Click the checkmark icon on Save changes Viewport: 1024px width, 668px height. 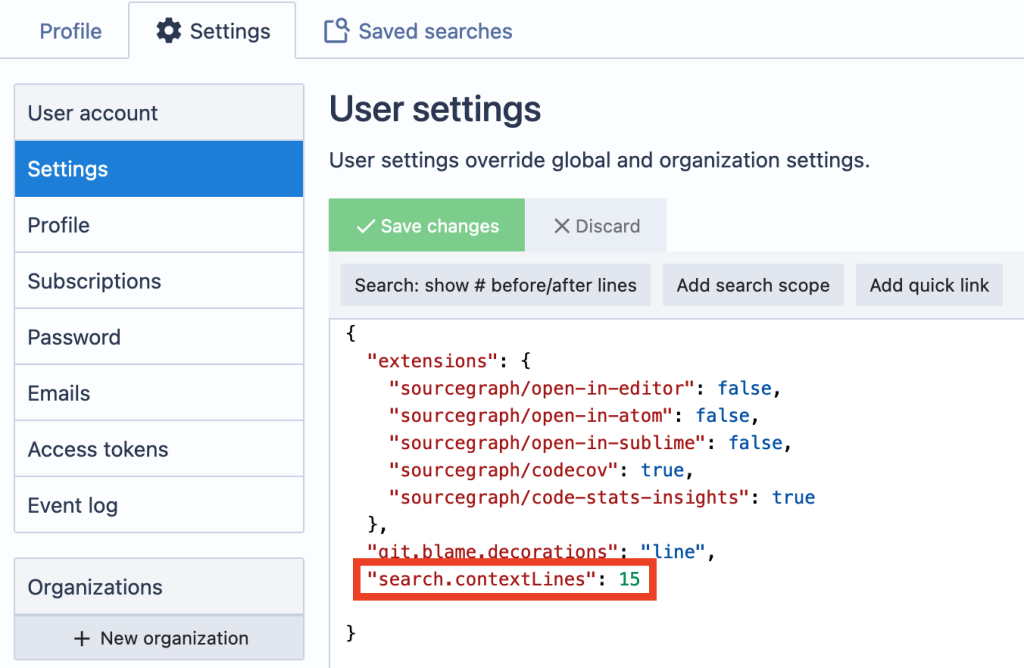[x=365, y=226]
